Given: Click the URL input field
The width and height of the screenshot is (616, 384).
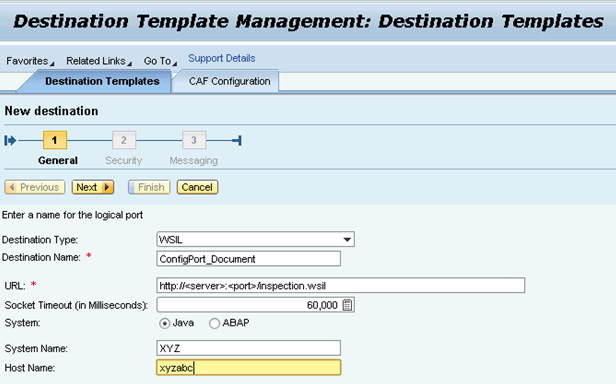Looking at the screenshot, I should pyautogui.click(x=340, y=285).
